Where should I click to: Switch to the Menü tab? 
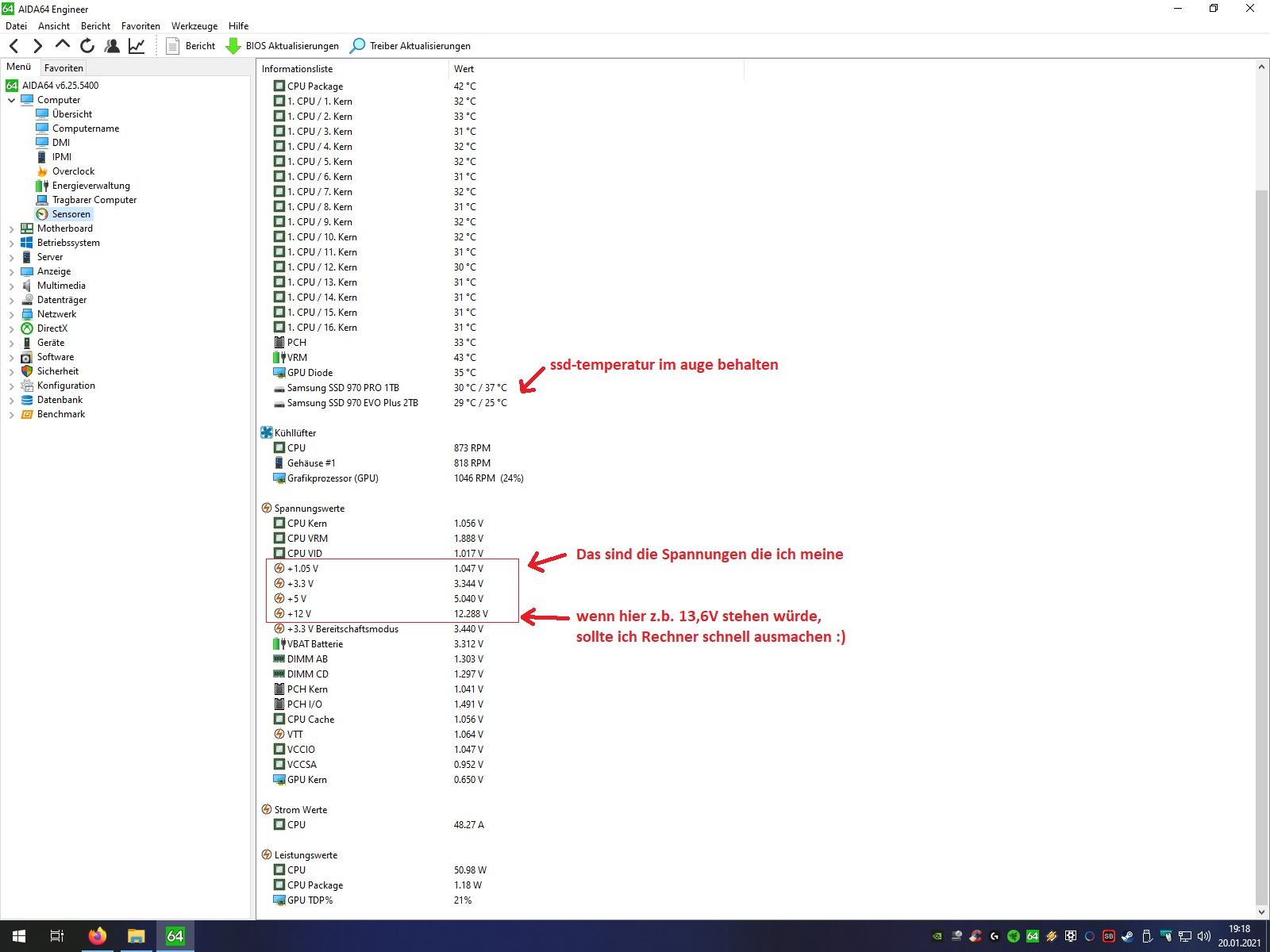pos(19,67)
